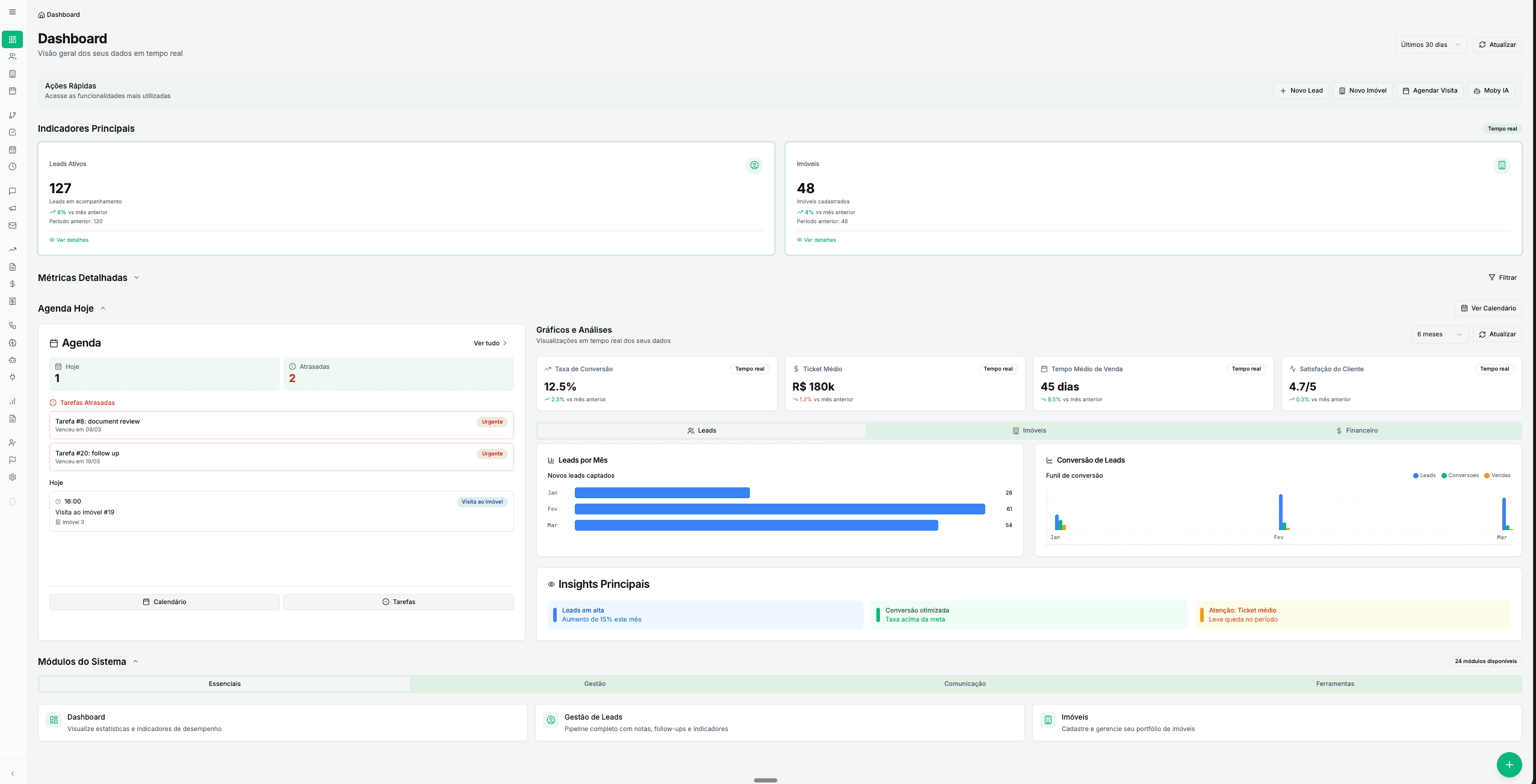The image size is (1536, 784).
Task: Click the robot AI sidebar icon
Action: click(12, 360)
